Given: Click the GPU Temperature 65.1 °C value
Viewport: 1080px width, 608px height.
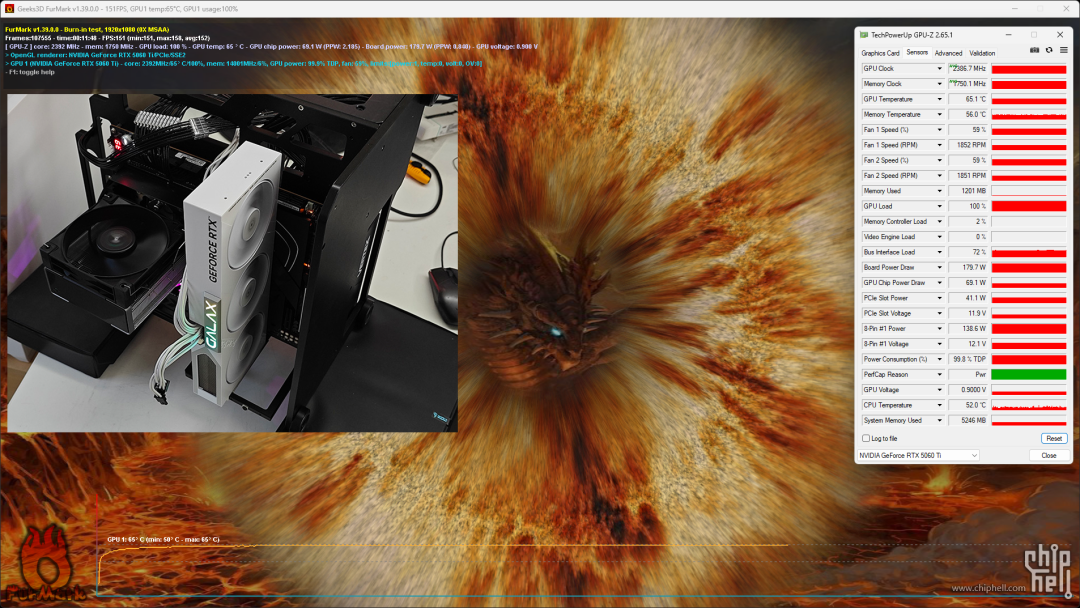Looking at the screenshot, I should [x=968, y=99].
